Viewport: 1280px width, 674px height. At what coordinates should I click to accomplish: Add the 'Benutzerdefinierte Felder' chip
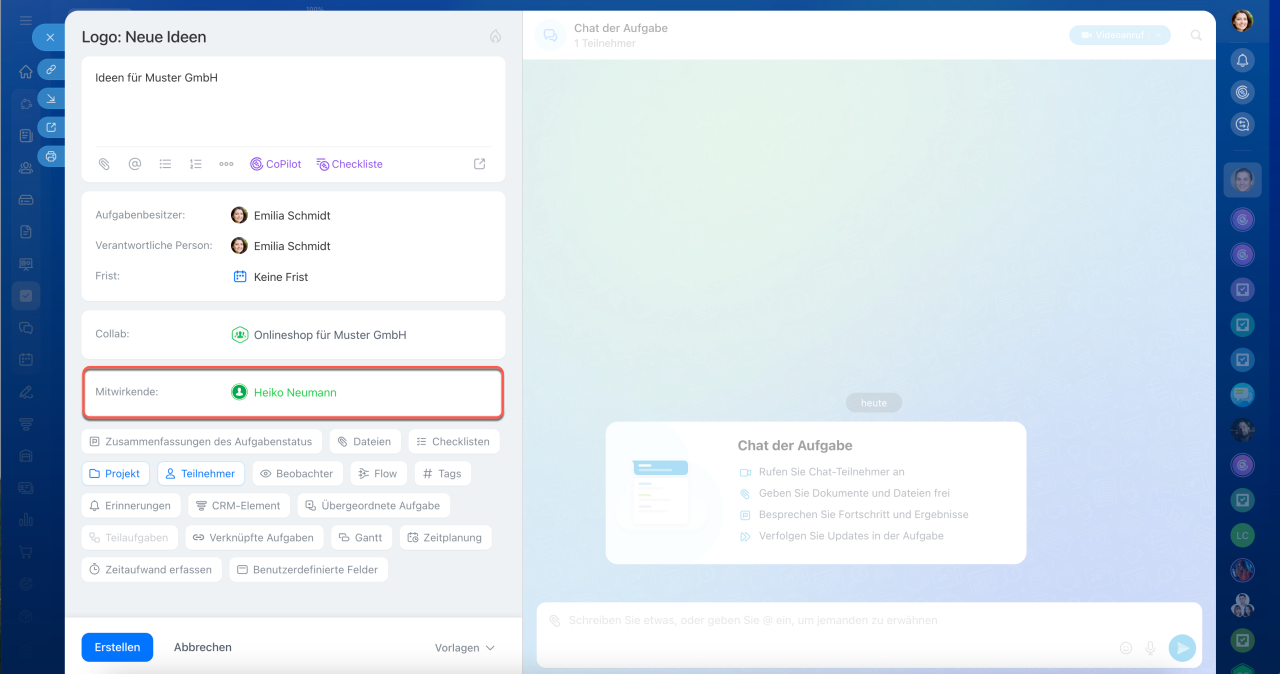click(308, 569)
